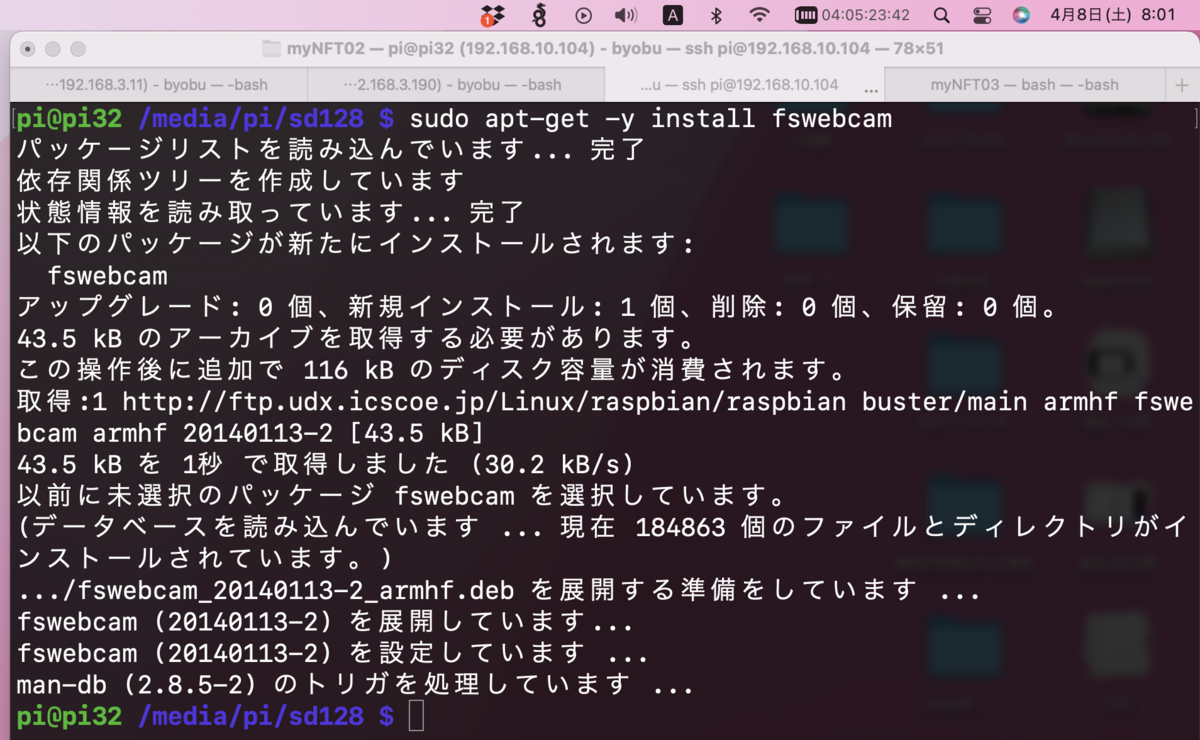
Task: Open Spotlight via the magnifying glass icon
Action: click(x=943, y=16)
